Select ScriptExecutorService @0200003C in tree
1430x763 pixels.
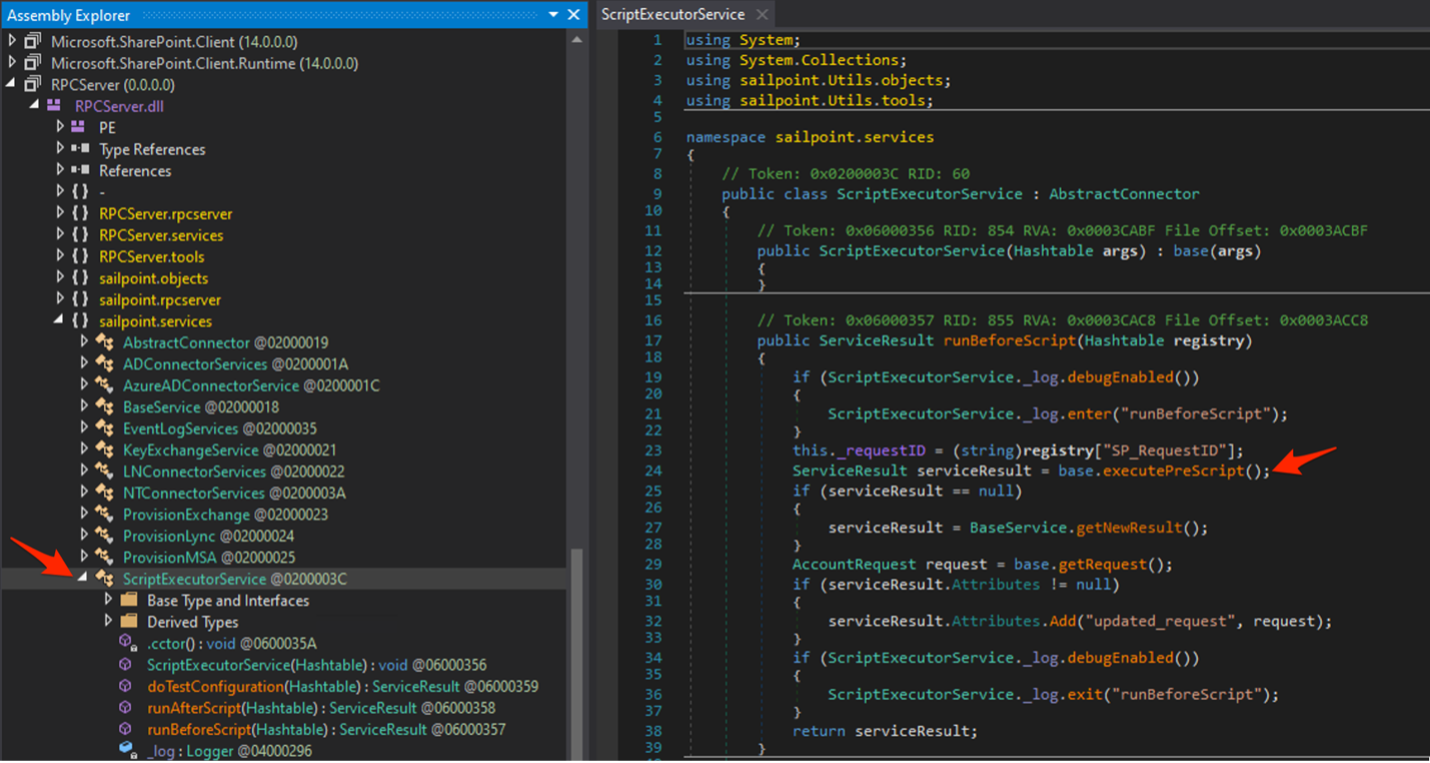coord(235,579)
